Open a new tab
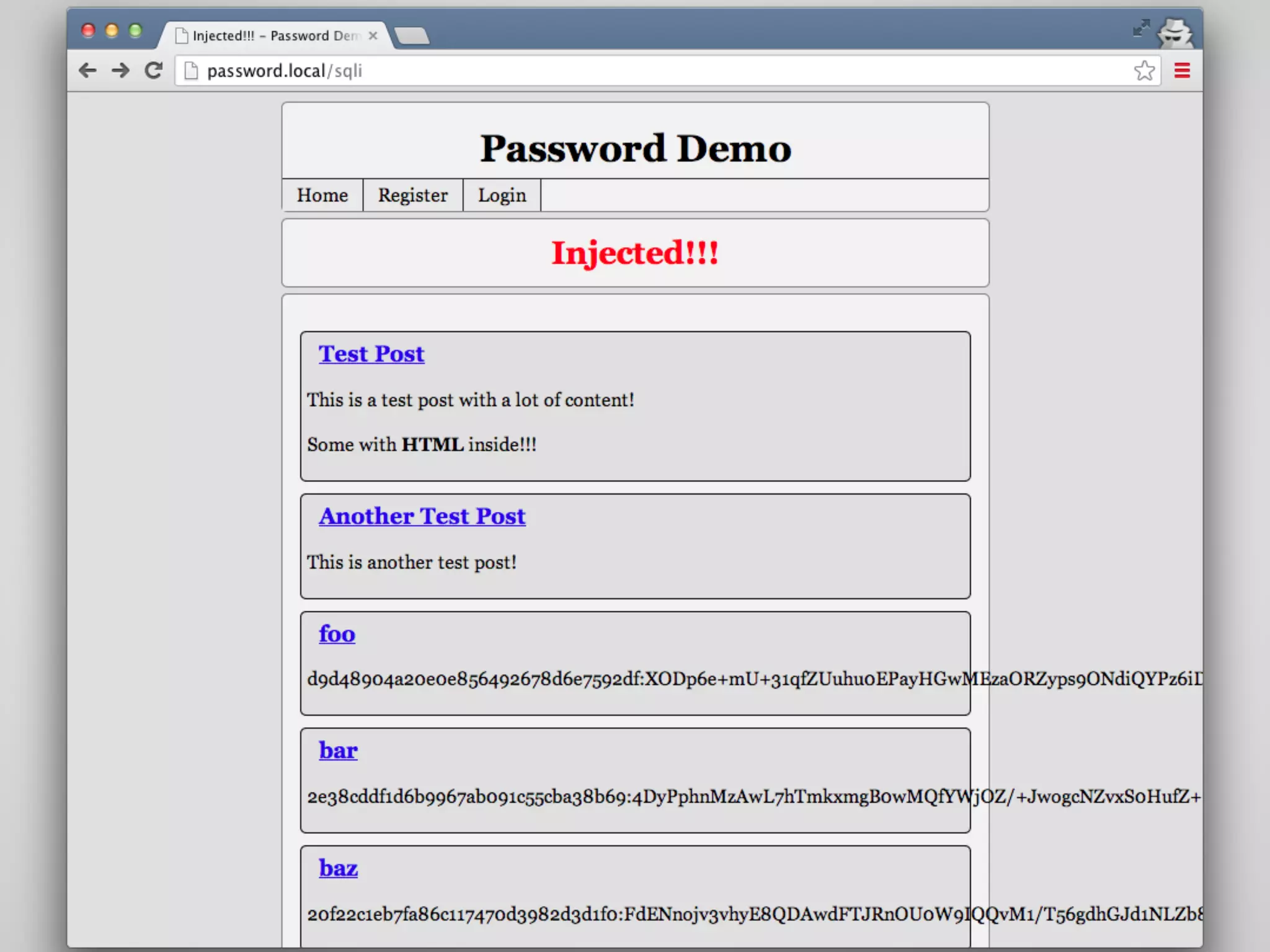 click(412, 36)
